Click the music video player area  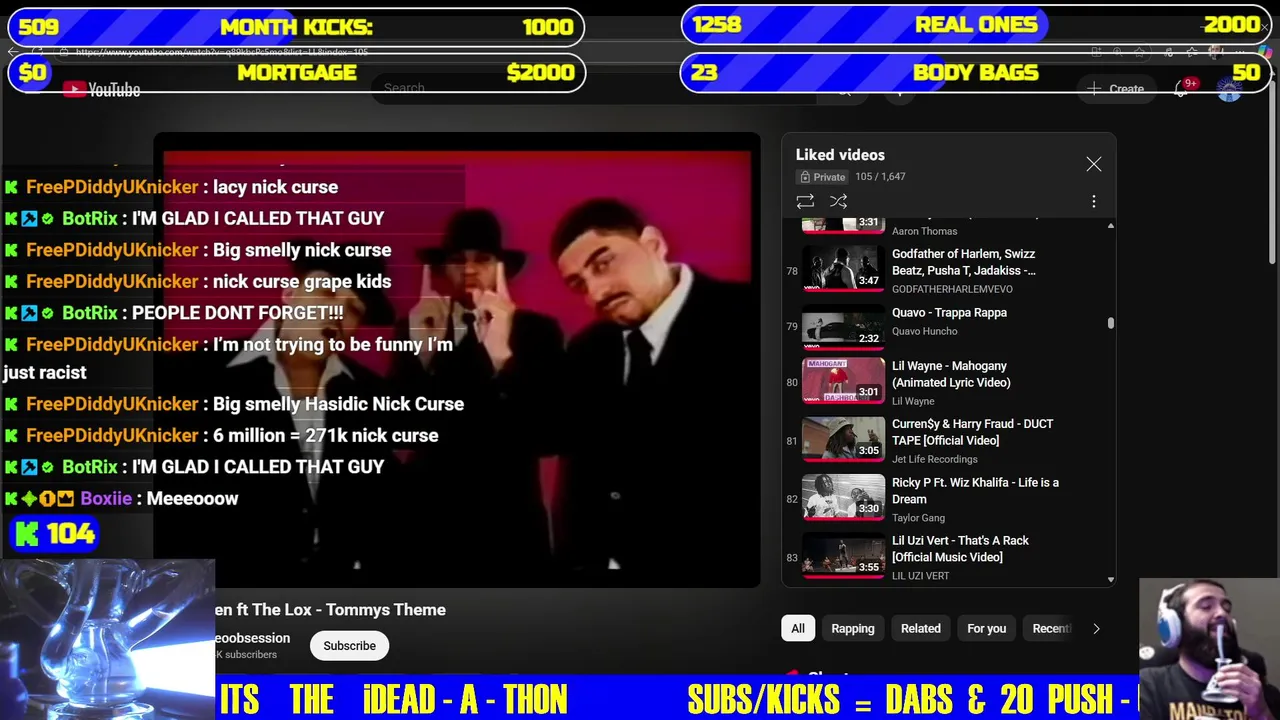coord(457,360)
